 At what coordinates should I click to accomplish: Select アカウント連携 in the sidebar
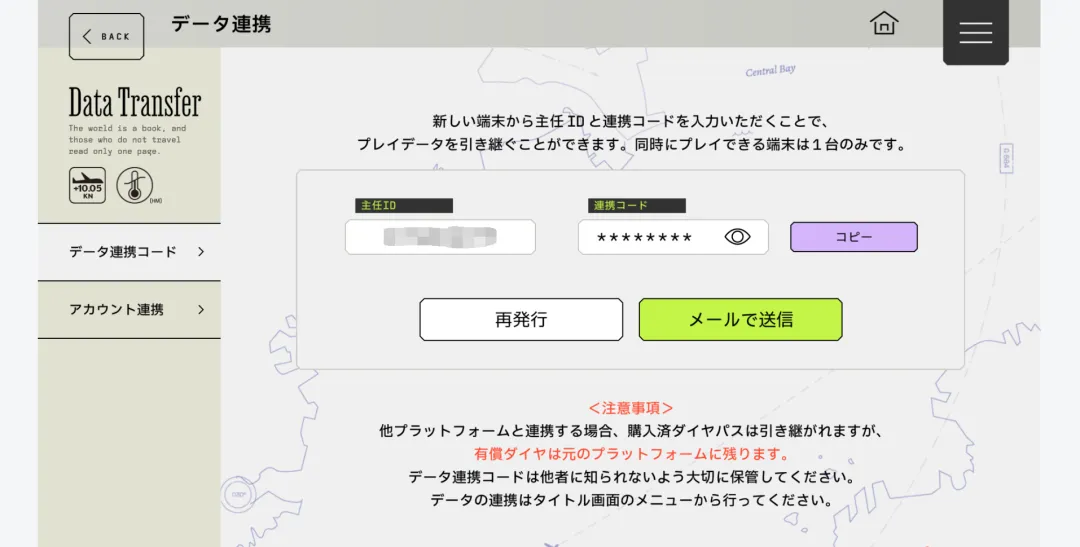(116, 310)
